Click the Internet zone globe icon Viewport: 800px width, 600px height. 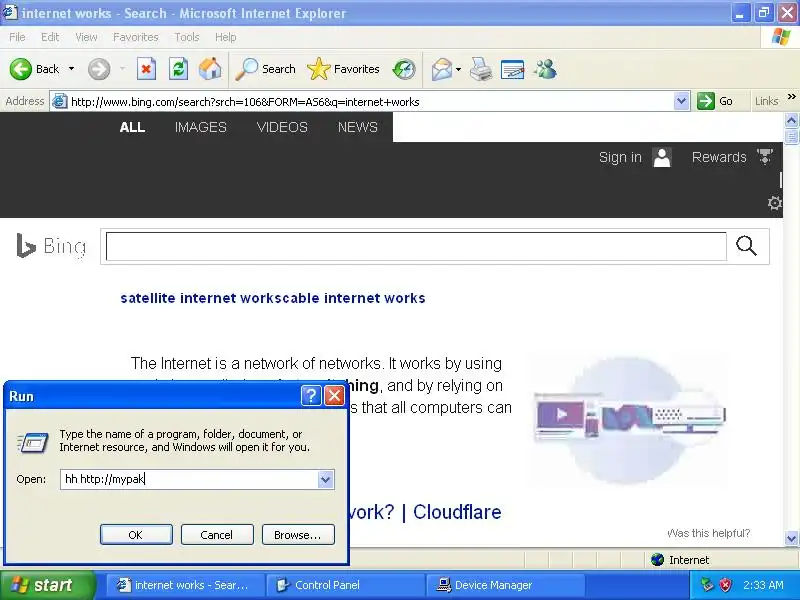click(657, 560)
